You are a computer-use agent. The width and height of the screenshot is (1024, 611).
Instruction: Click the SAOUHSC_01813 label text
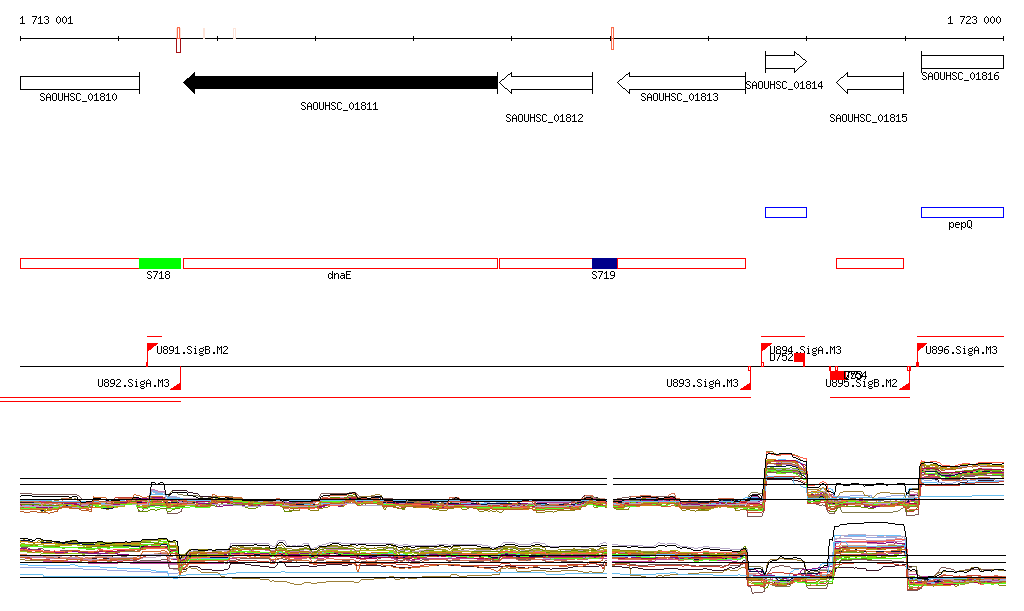coord(679,97)
